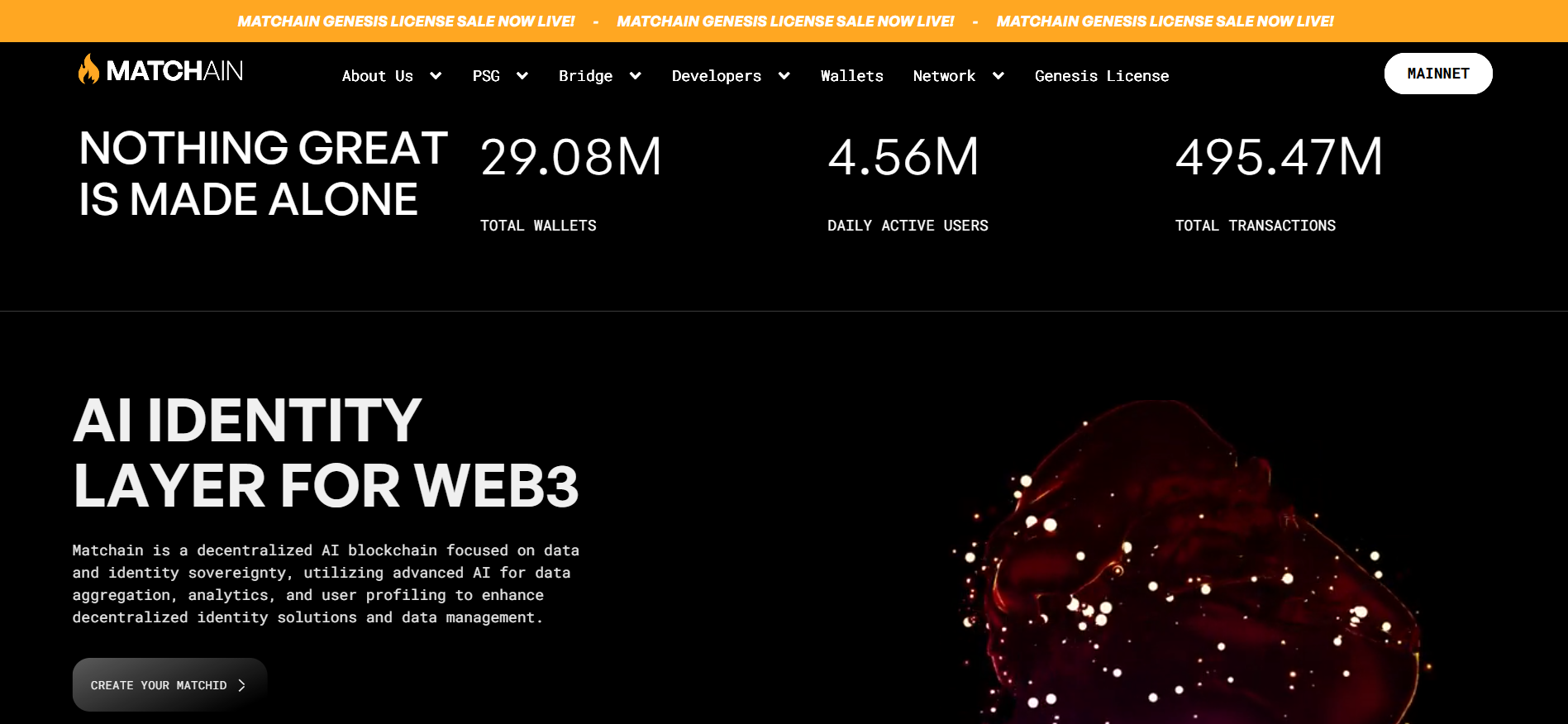Click the CREATE YOUR MATCHID button

pos(169,684)
